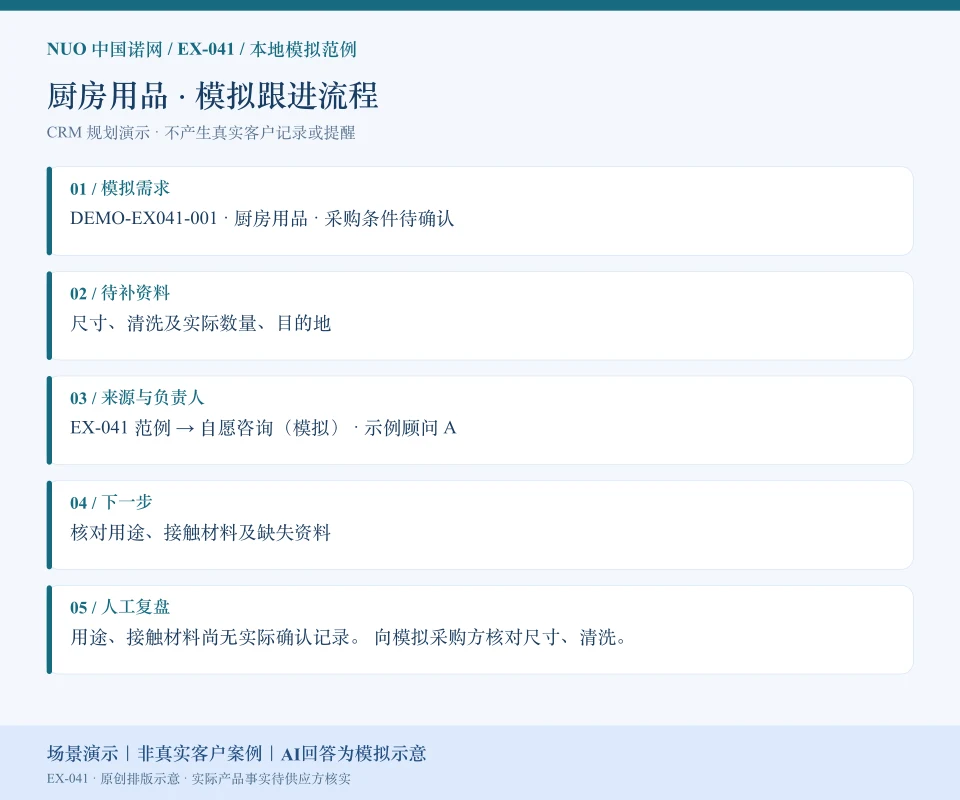Select 'EX-041 范例 → 自愿咨询（模拟） · 示例顾问 A'
The image size is (960, 800).
263,428
